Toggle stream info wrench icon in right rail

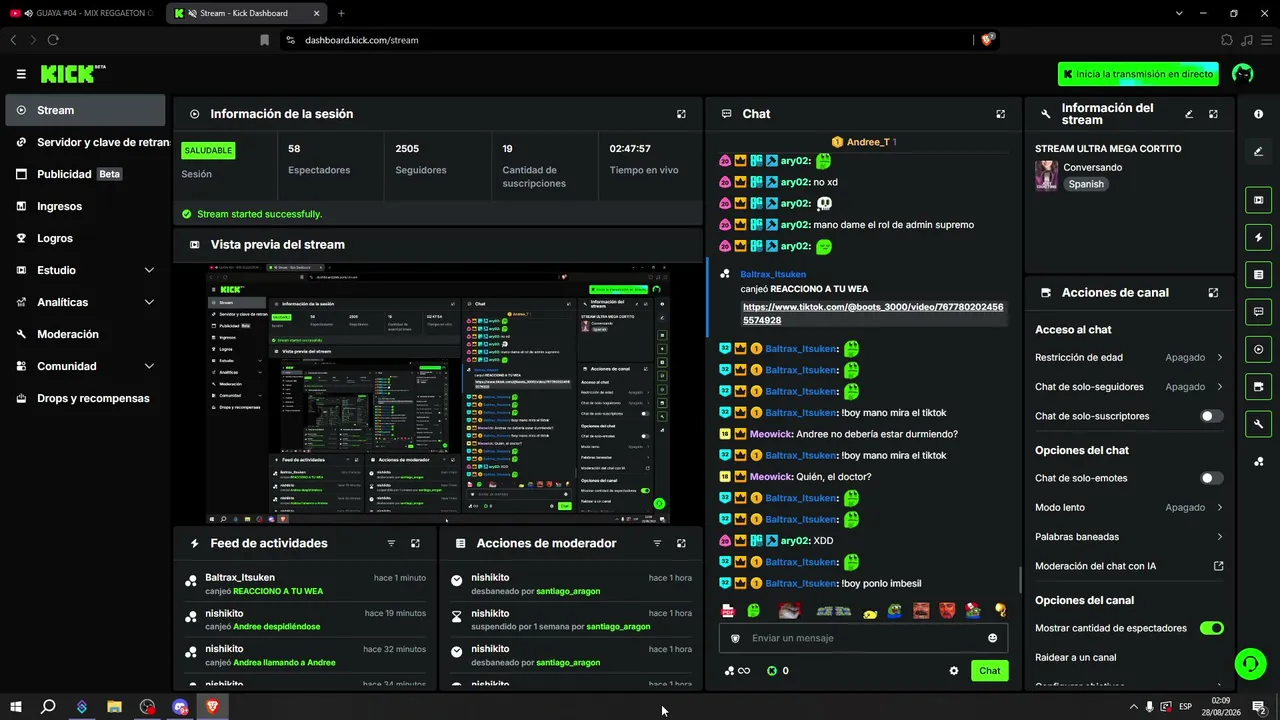1258,424
